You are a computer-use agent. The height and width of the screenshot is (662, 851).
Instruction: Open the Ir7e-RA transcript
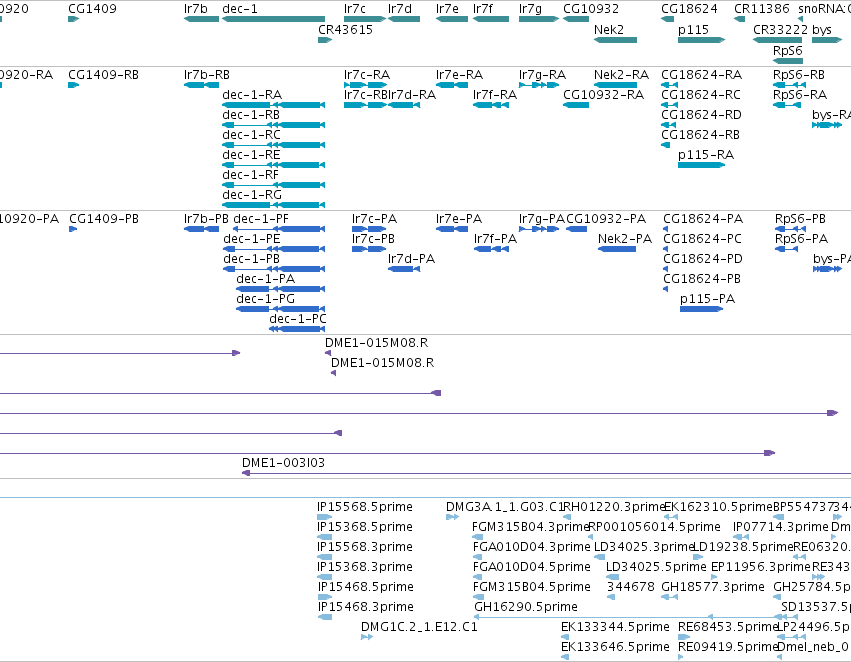[452, 85]
